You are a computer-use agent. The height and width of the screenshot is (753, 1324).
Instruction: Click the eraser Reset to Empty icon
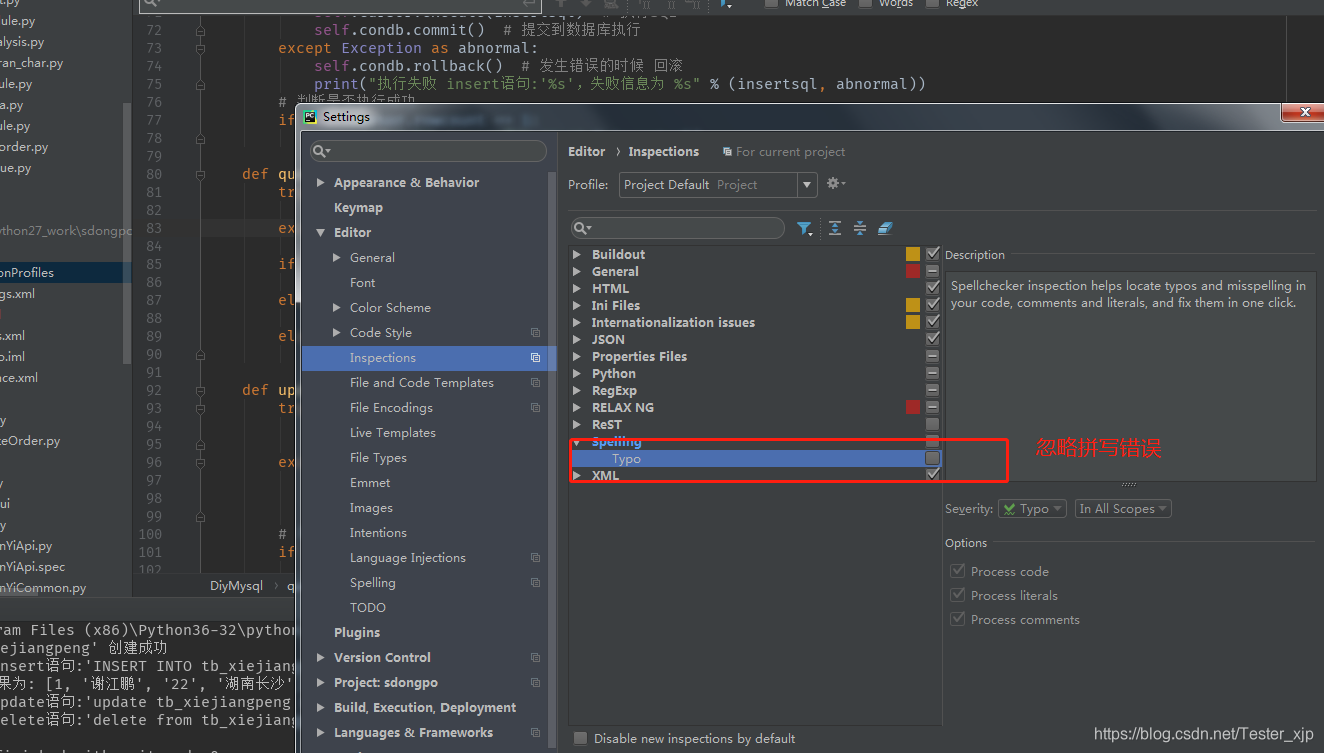(x=885, y=229)
